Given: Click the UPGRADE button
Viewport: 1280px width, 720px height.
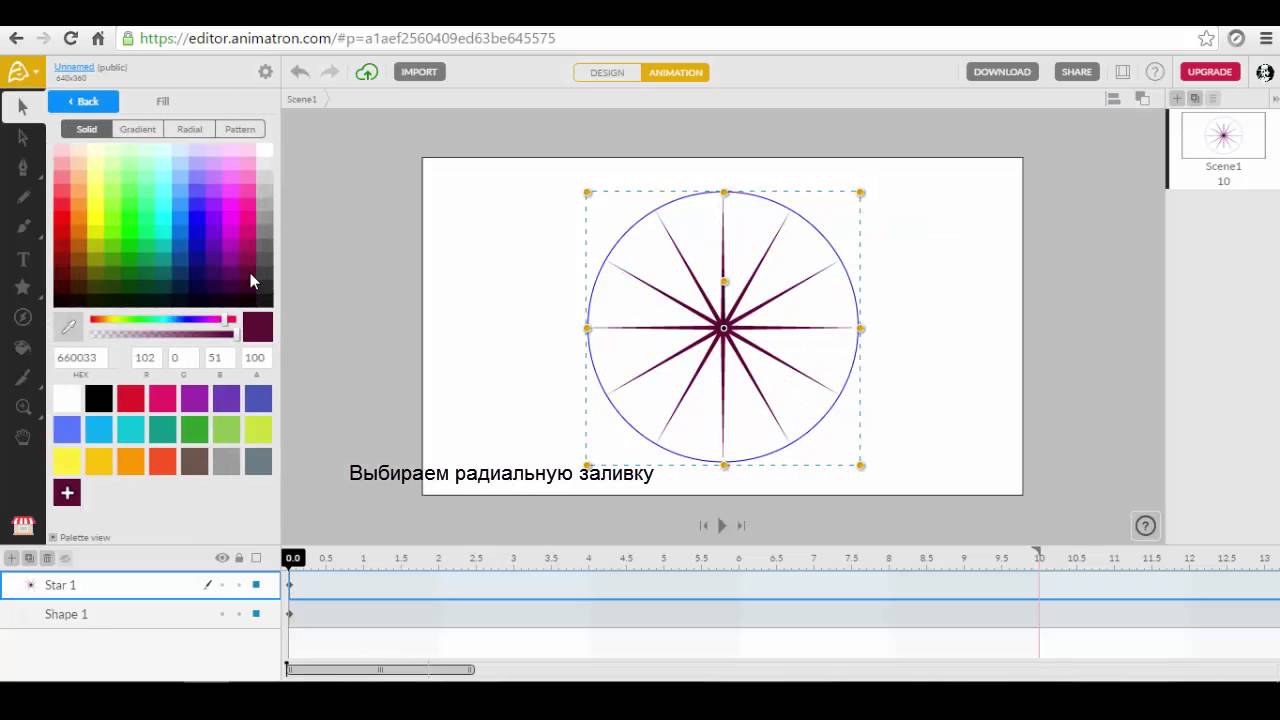Looking at the screenshot, I should [1210, 72].
